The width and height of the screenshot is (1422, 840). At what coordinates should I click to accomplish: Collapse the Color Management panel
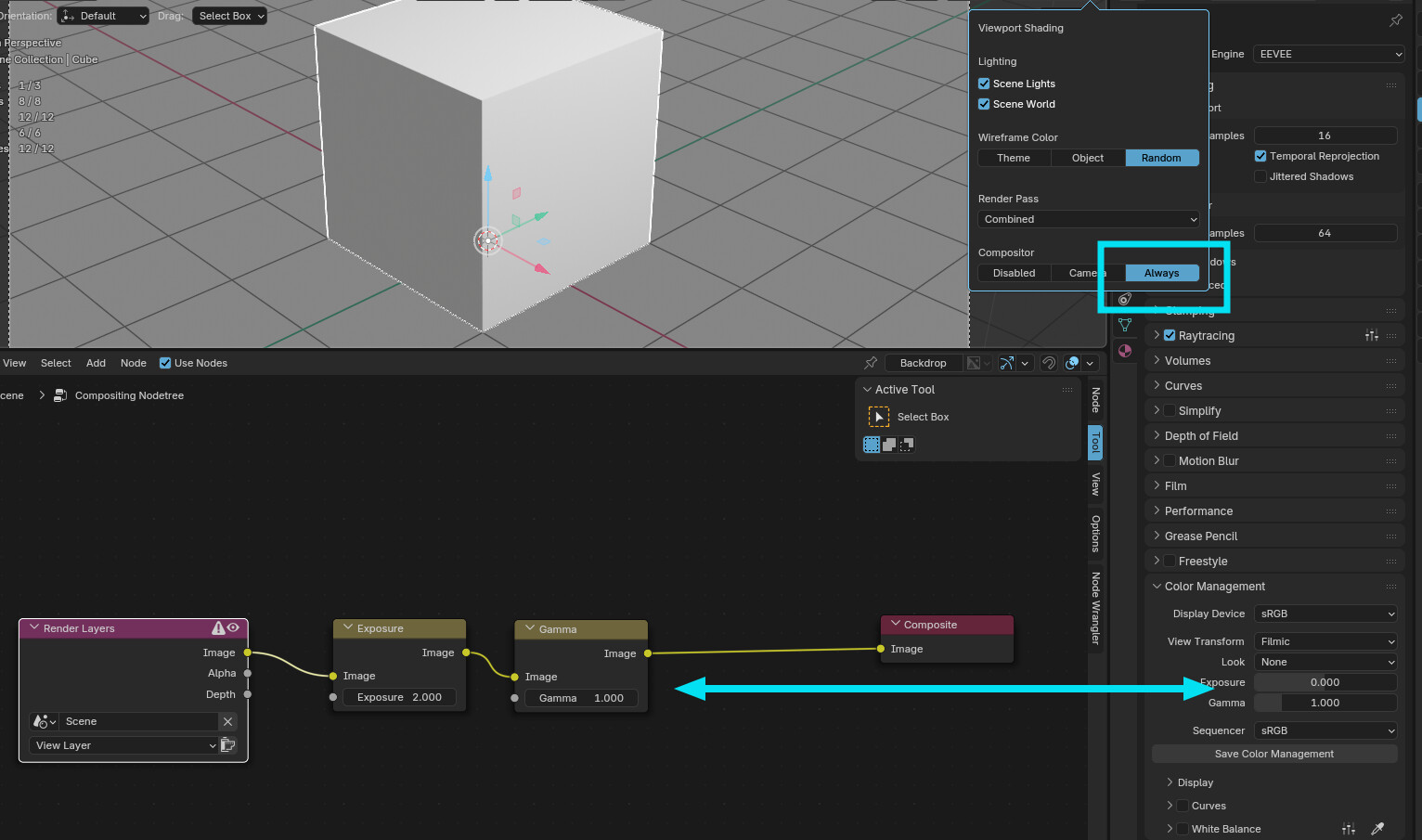[x=1214, y=587]
